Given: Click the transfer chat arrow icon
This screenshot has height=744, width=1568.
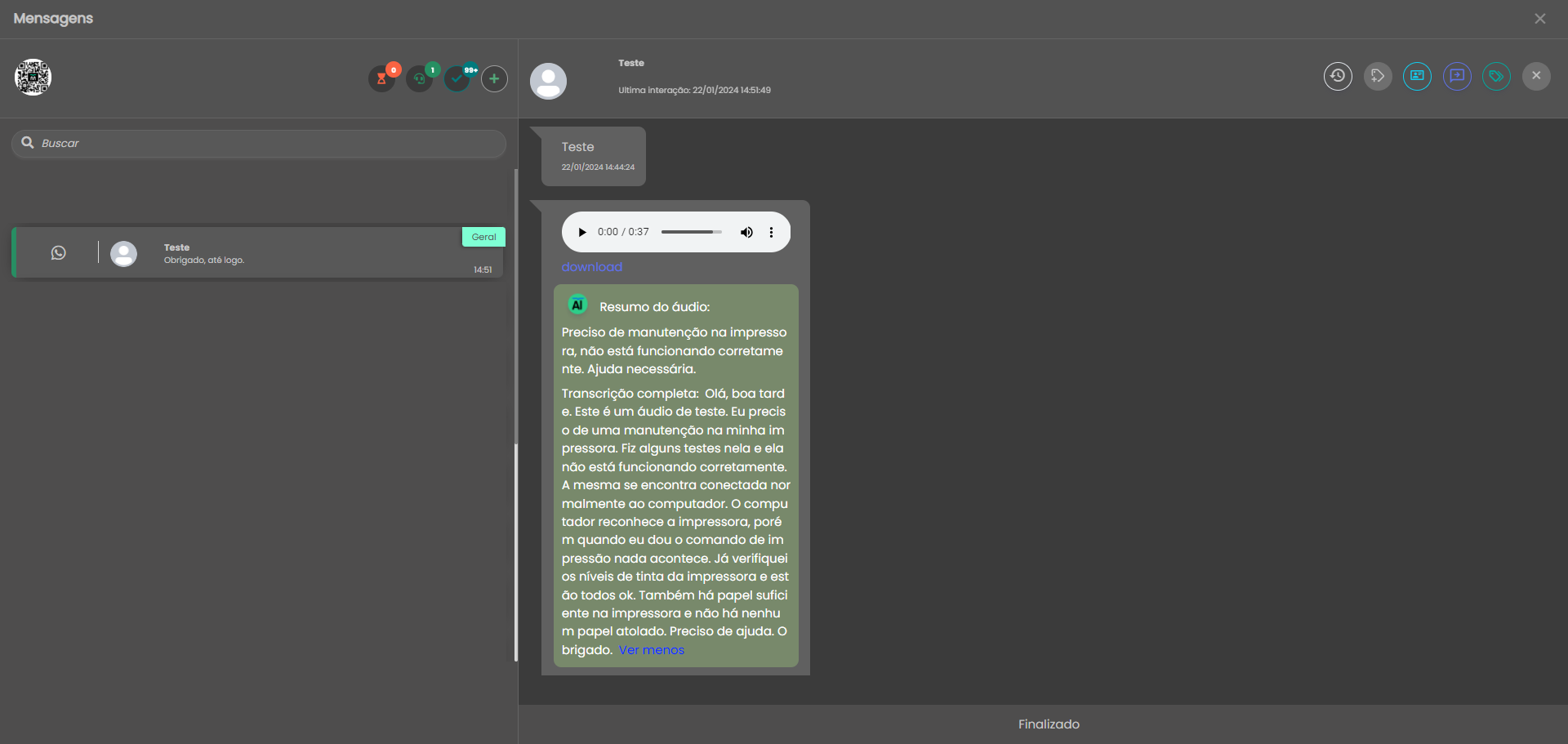Looking at the screenshot, I should (1457, 76).
